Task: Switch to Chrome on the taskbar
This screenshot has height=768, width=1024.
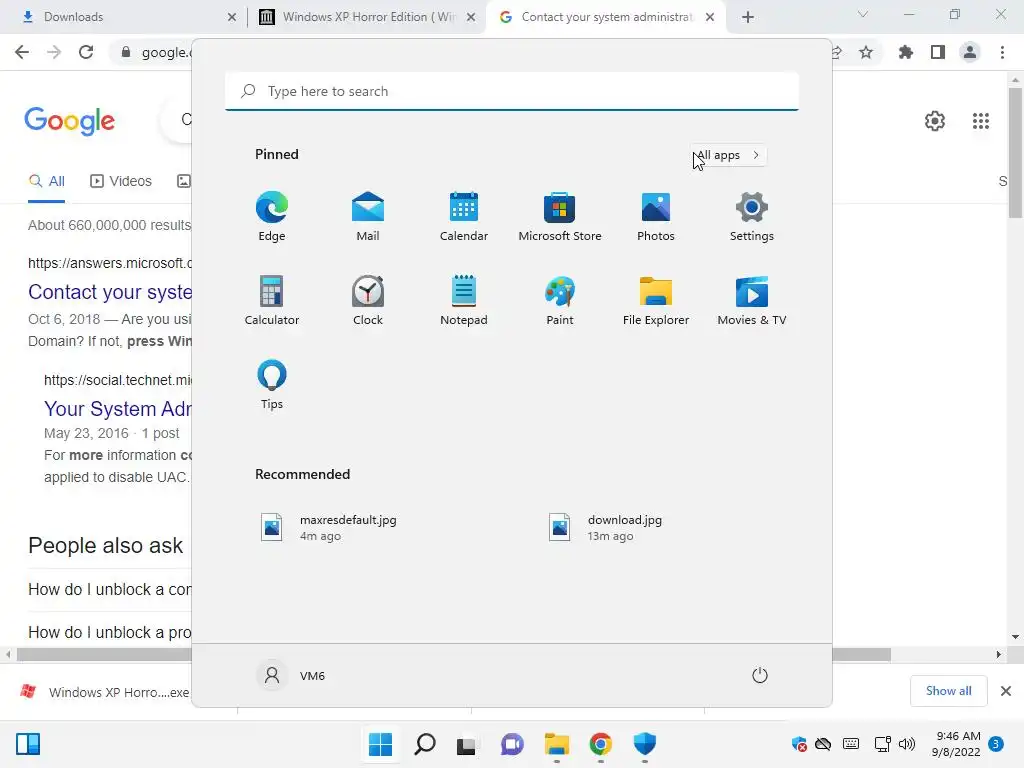Action: coord(601,744)
